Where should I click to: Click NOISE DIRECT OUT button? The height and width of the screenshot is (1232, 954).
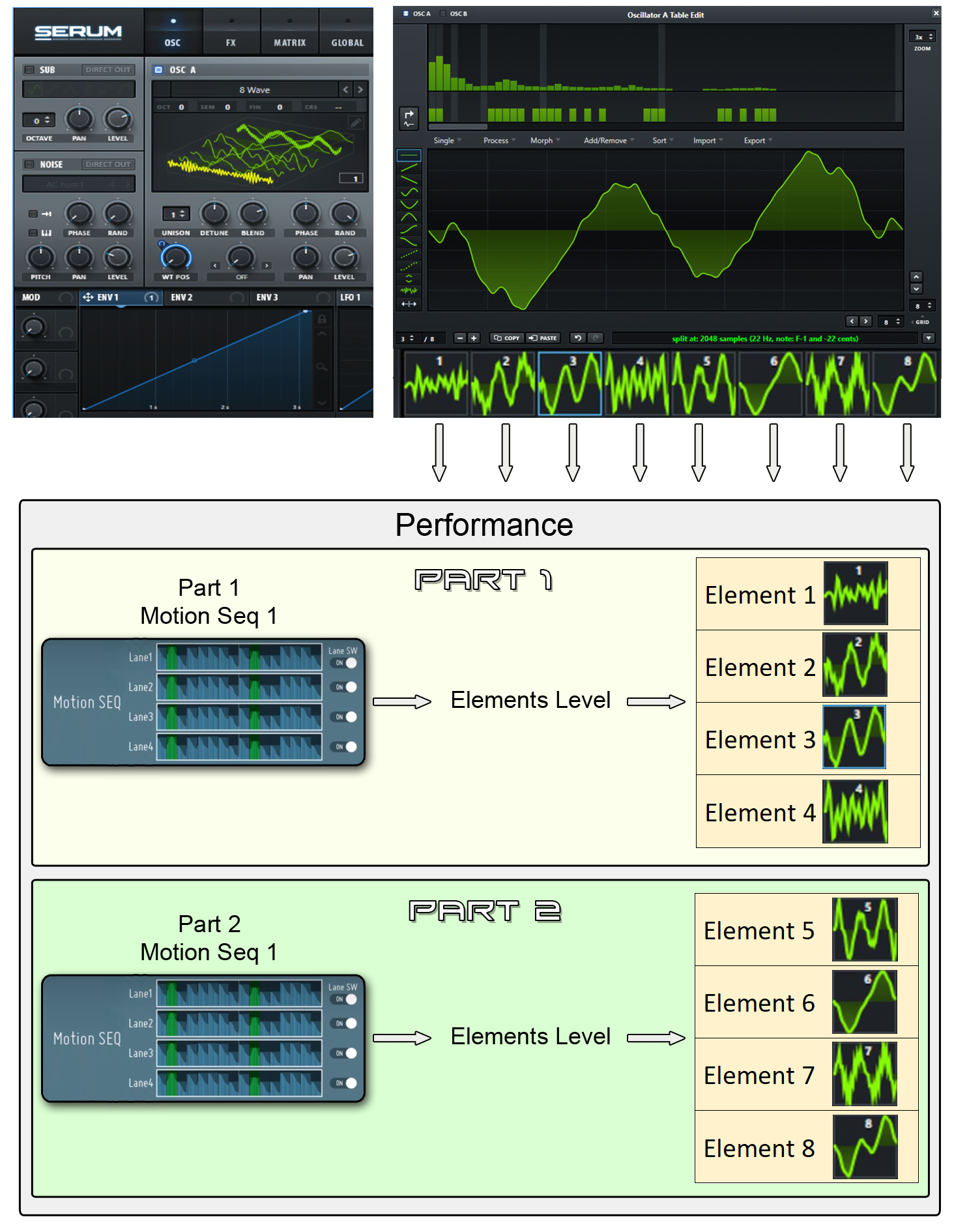tap(108, 164)
